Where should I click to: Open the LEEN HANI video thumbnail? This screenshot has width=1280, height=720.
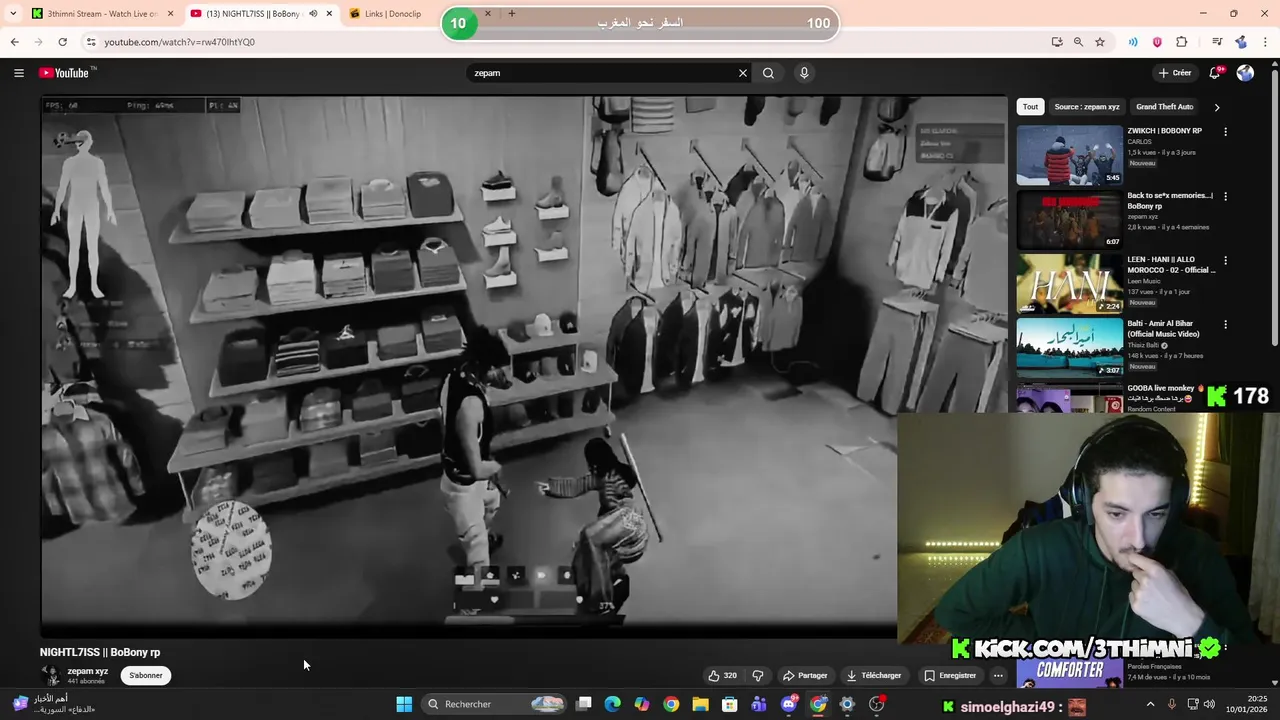pyautogui.click(x=1070, y=284)
